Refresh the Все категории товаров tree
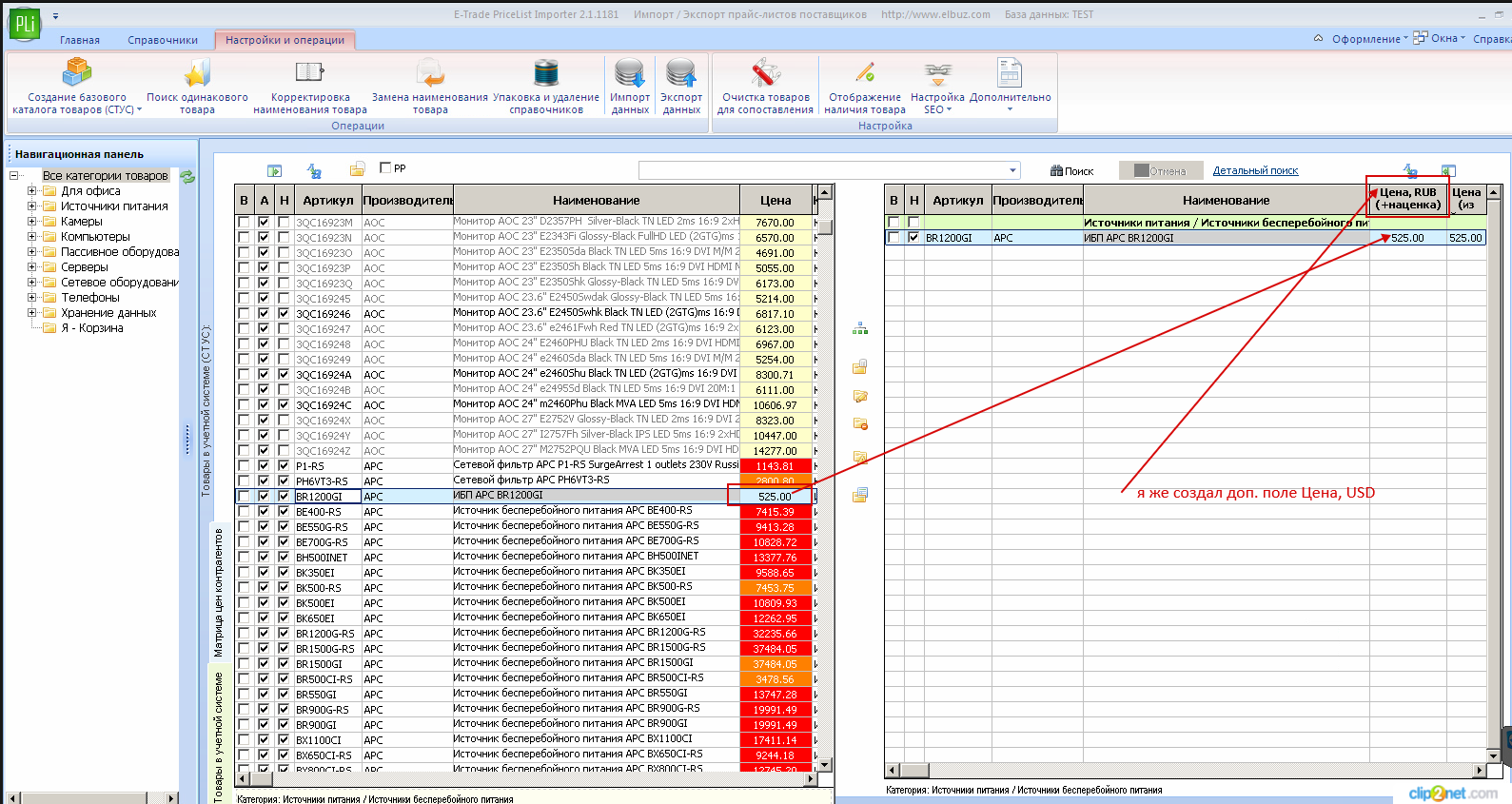 [x=187, y=176]
